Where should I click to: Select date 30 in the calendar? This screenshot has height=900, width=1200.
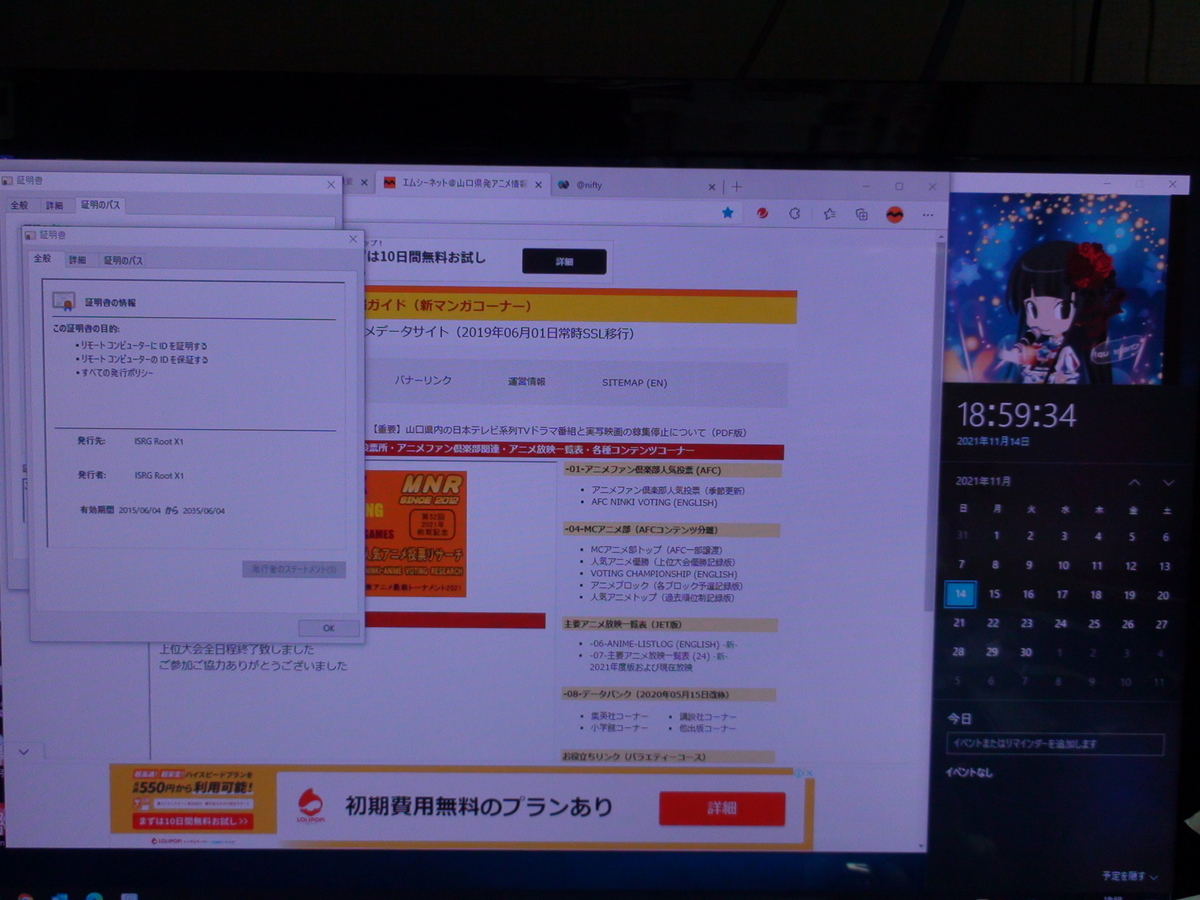(1026, 652)
